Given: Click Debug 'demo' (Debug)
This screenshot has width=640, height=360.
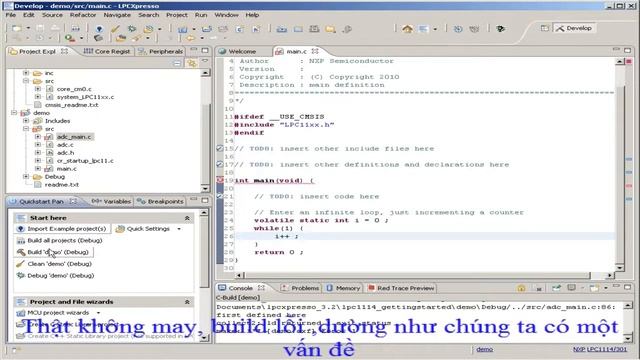Looking at the screenshot, I should [x=56, y=276].
